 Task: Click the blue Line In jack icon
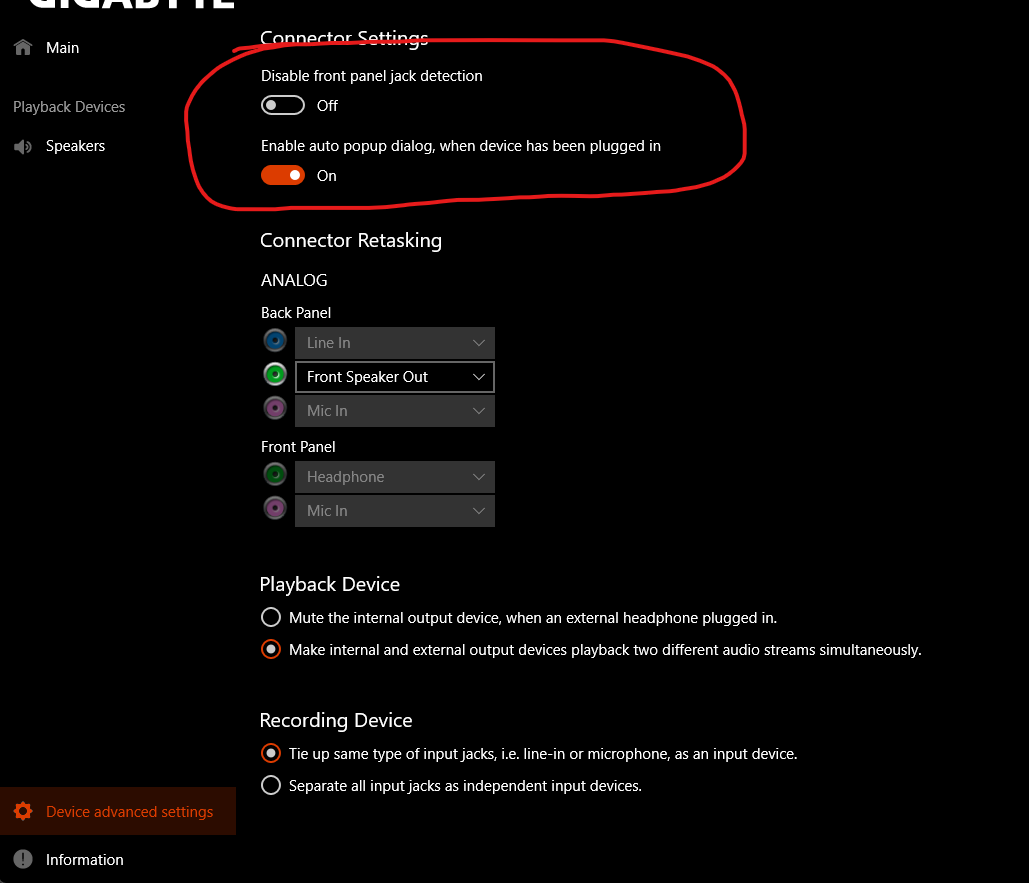(x=275, y=340)
